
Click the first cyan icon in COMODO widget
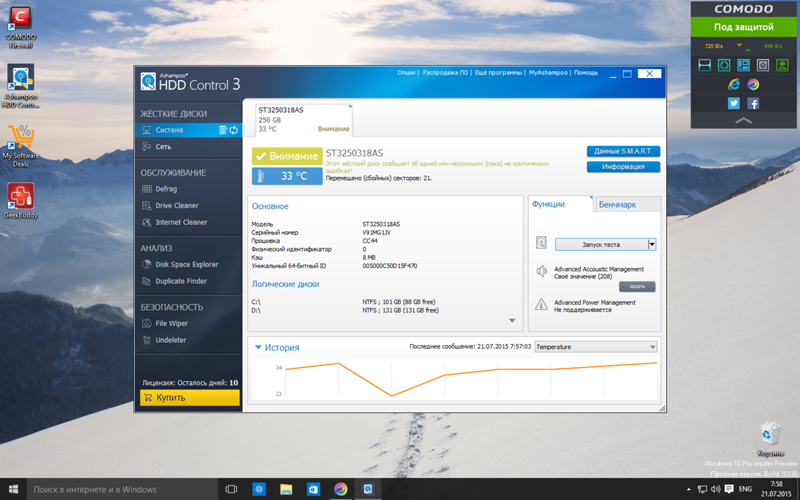(705, 65)
